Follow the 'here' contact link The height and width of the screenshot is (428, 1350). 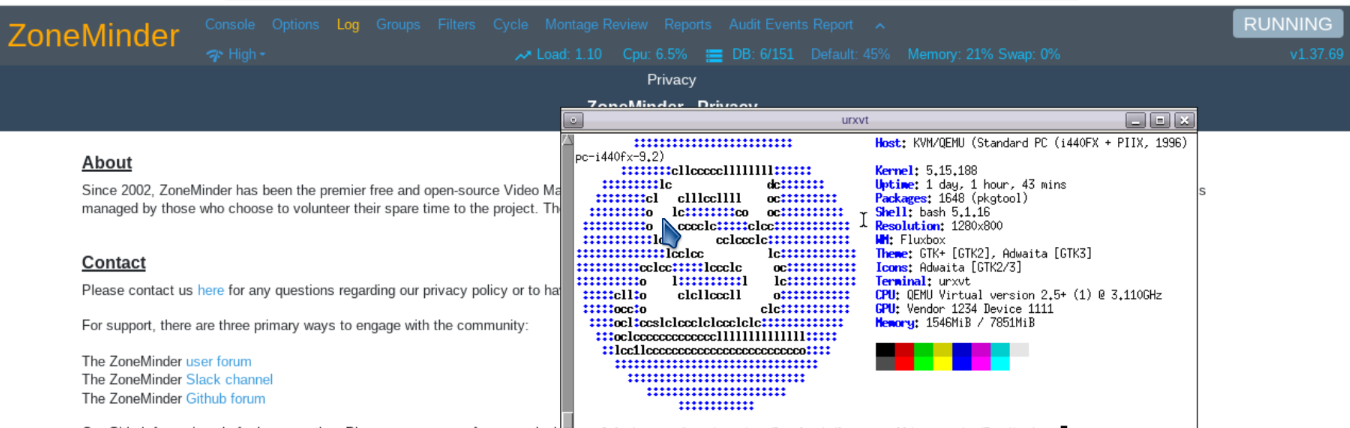point(210,290)
